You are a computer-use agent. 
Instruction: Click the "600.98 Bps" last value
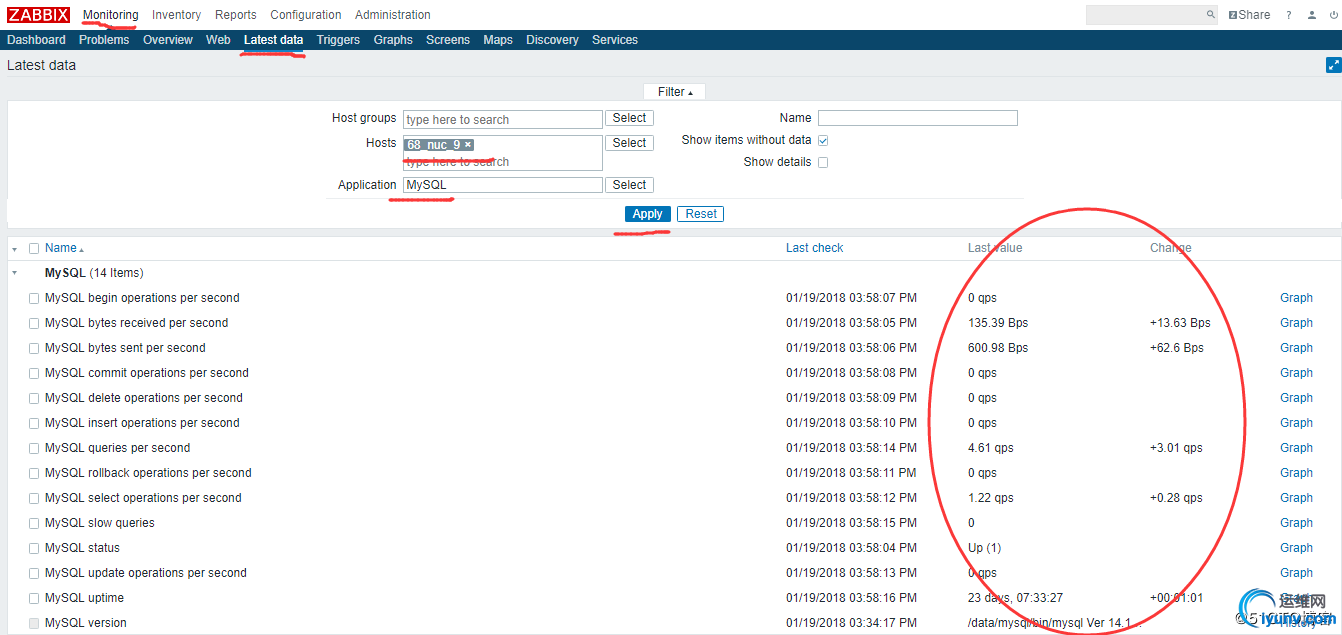coord(998,348)
